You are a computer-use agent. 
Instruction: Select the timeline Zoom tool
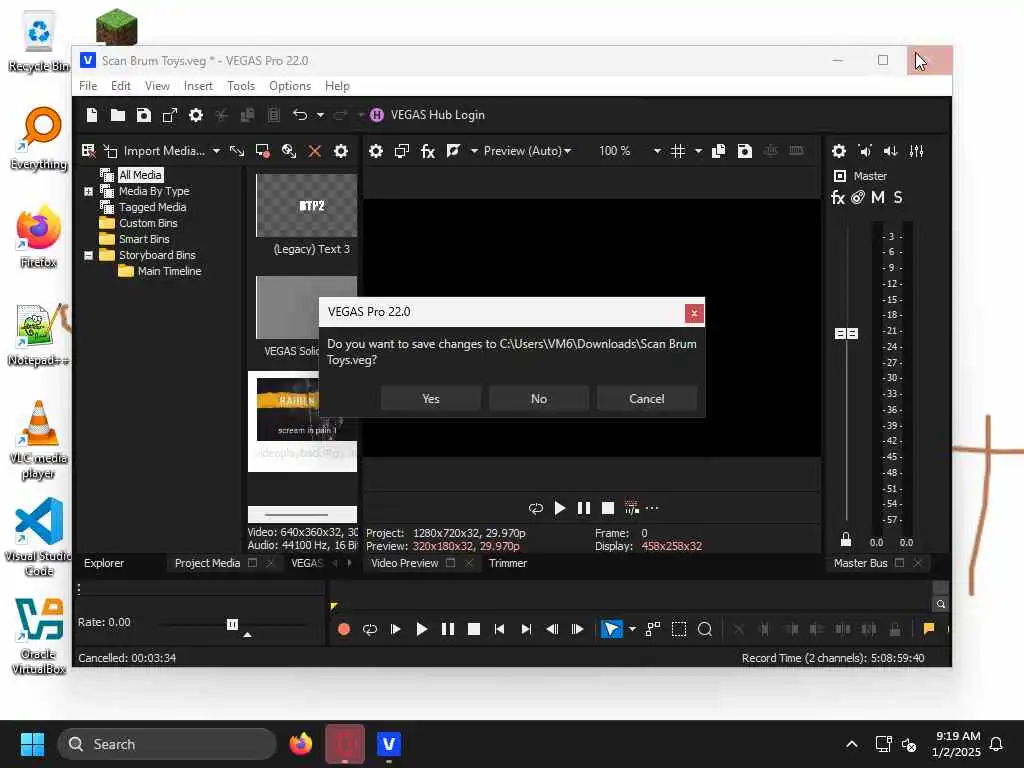(x=705, y=629)
